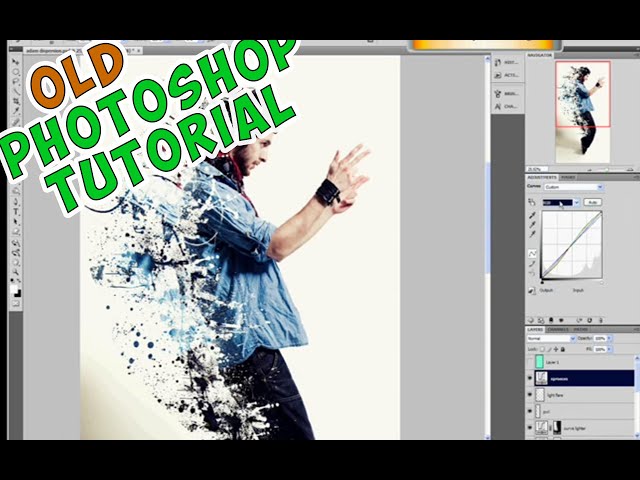Select the Elliptical Marquee tool
Viewport: 640px width, 480px height.
point(16,72)
